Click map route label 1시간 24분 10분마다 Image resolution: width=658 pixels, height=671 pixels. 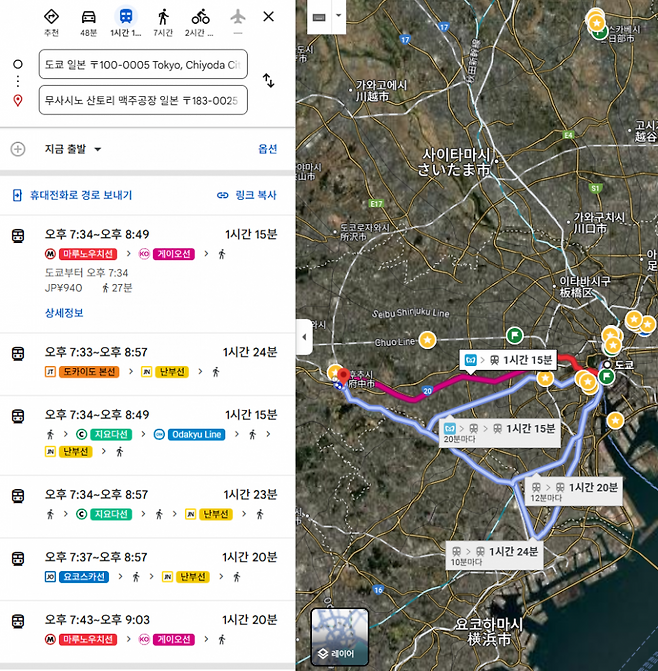pyautogui.click(x=494, y=555)
